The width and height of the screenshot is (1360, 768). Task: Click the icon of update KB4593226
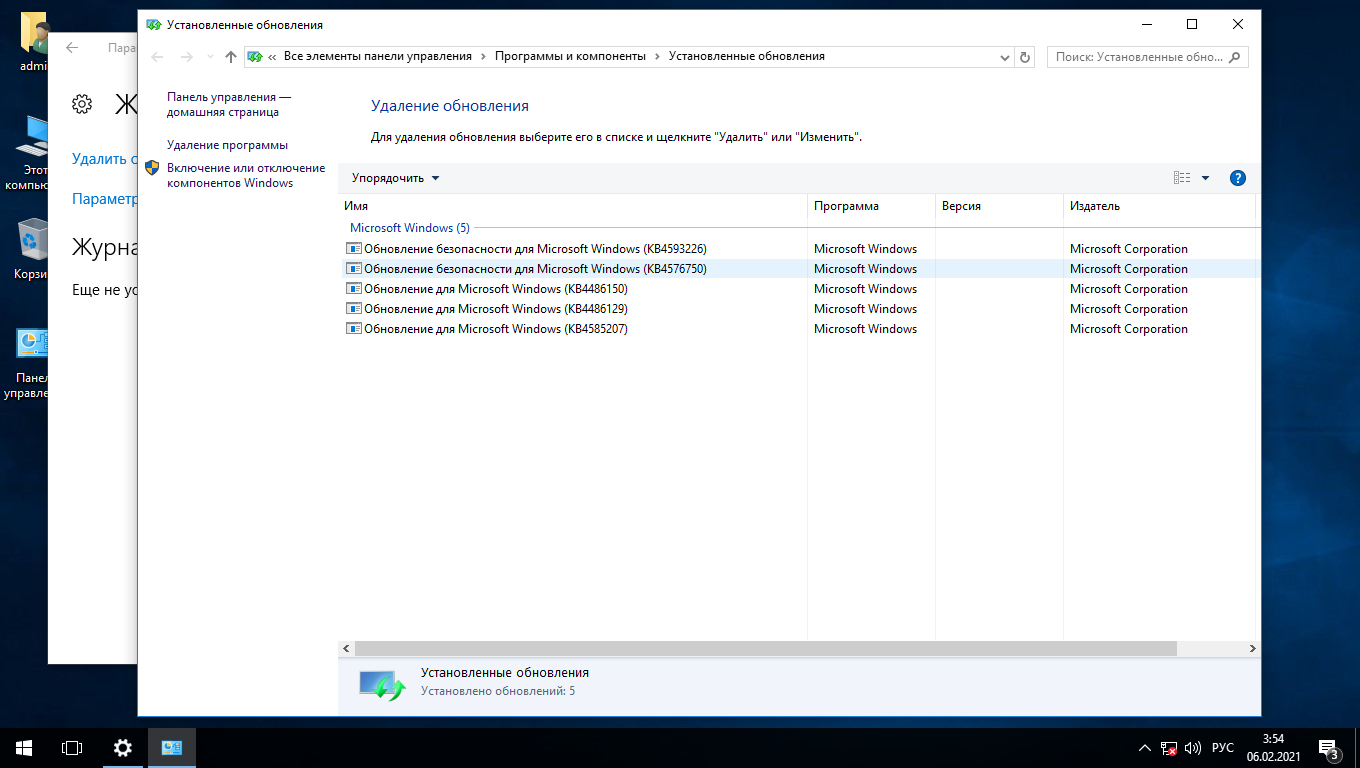354,249
